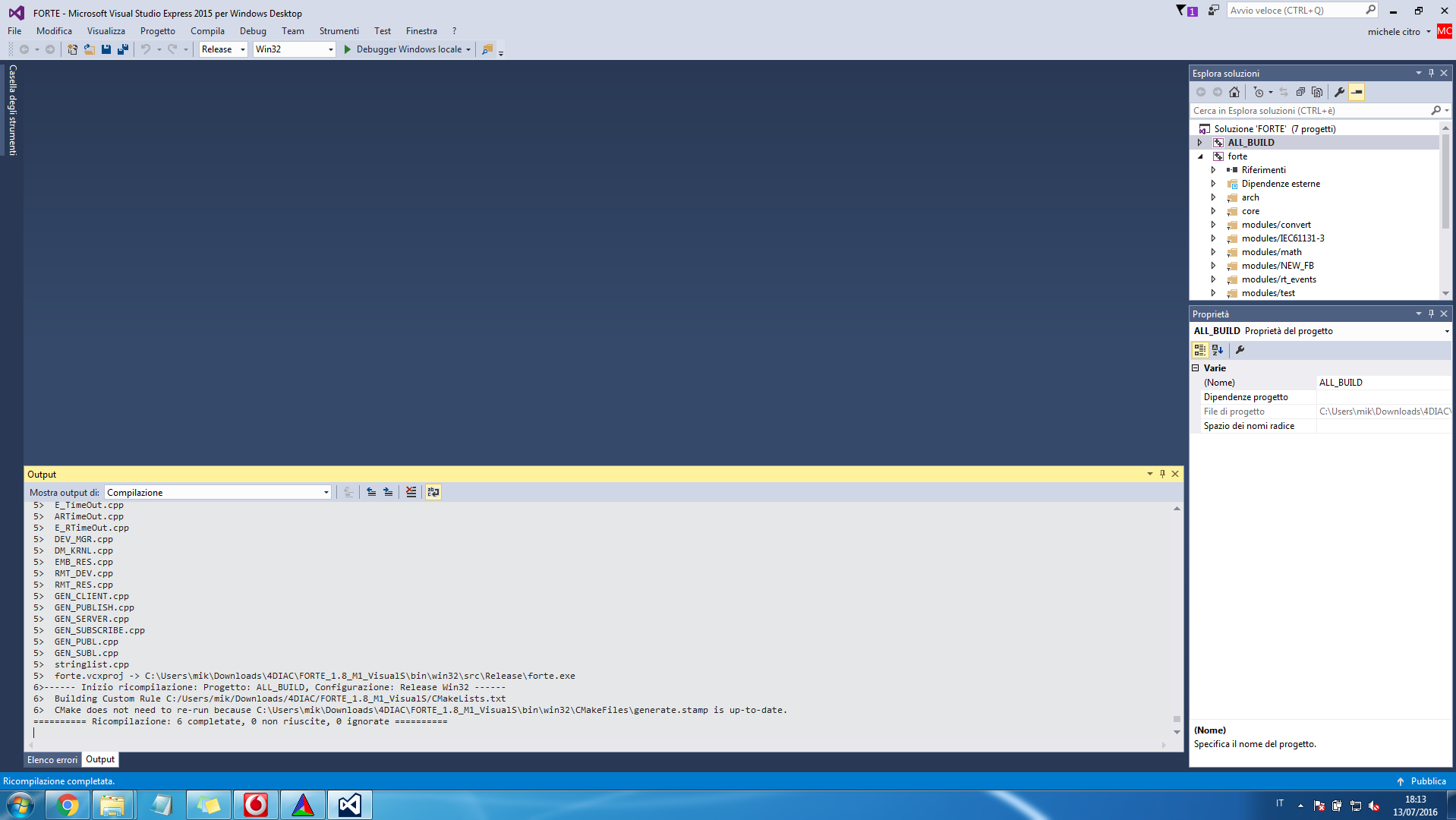Click the feedback icon next to notifications
This screenshot has width=1456, height=820.
coord(1214,11)
